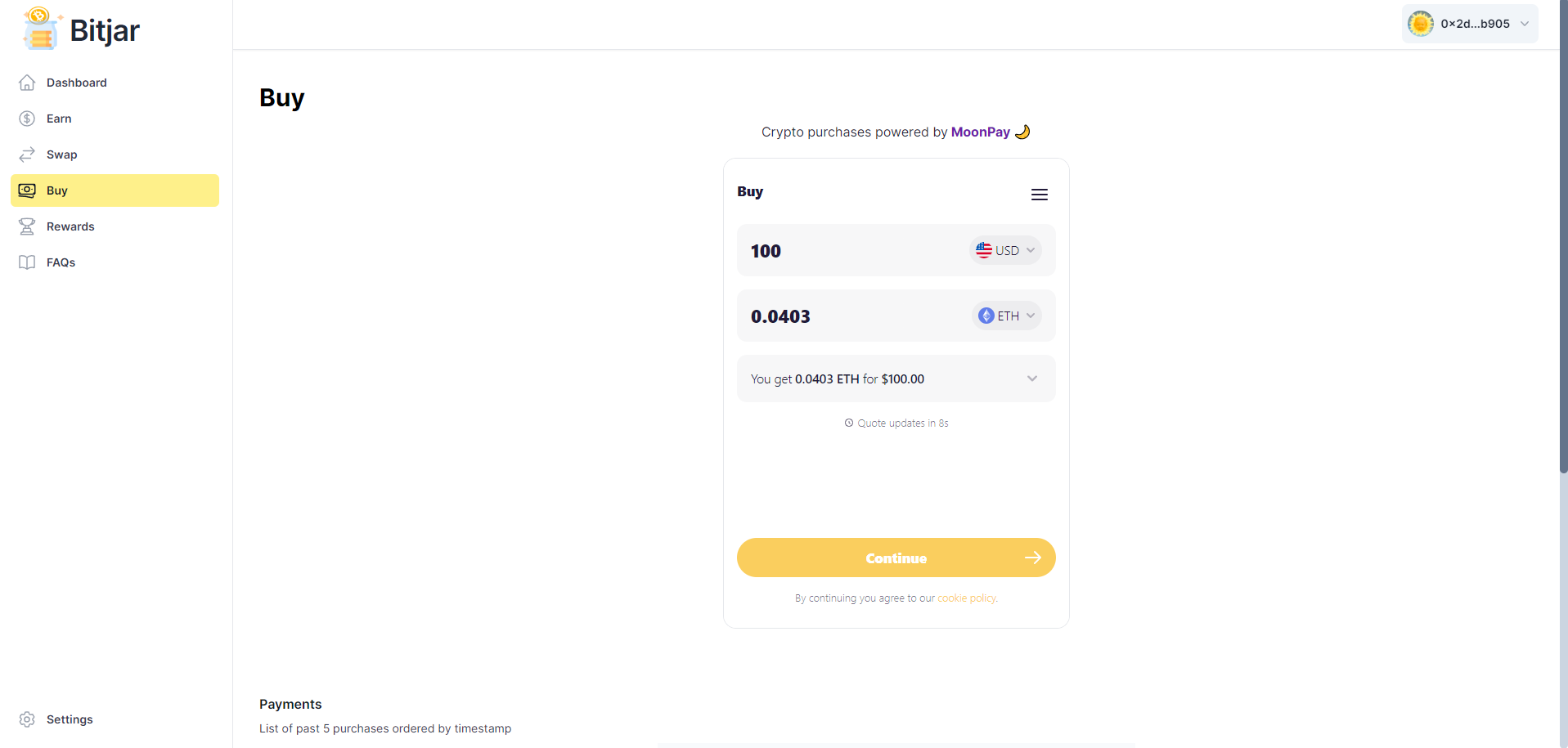Open Rewards from the sidebar

(x=70, y=226)
